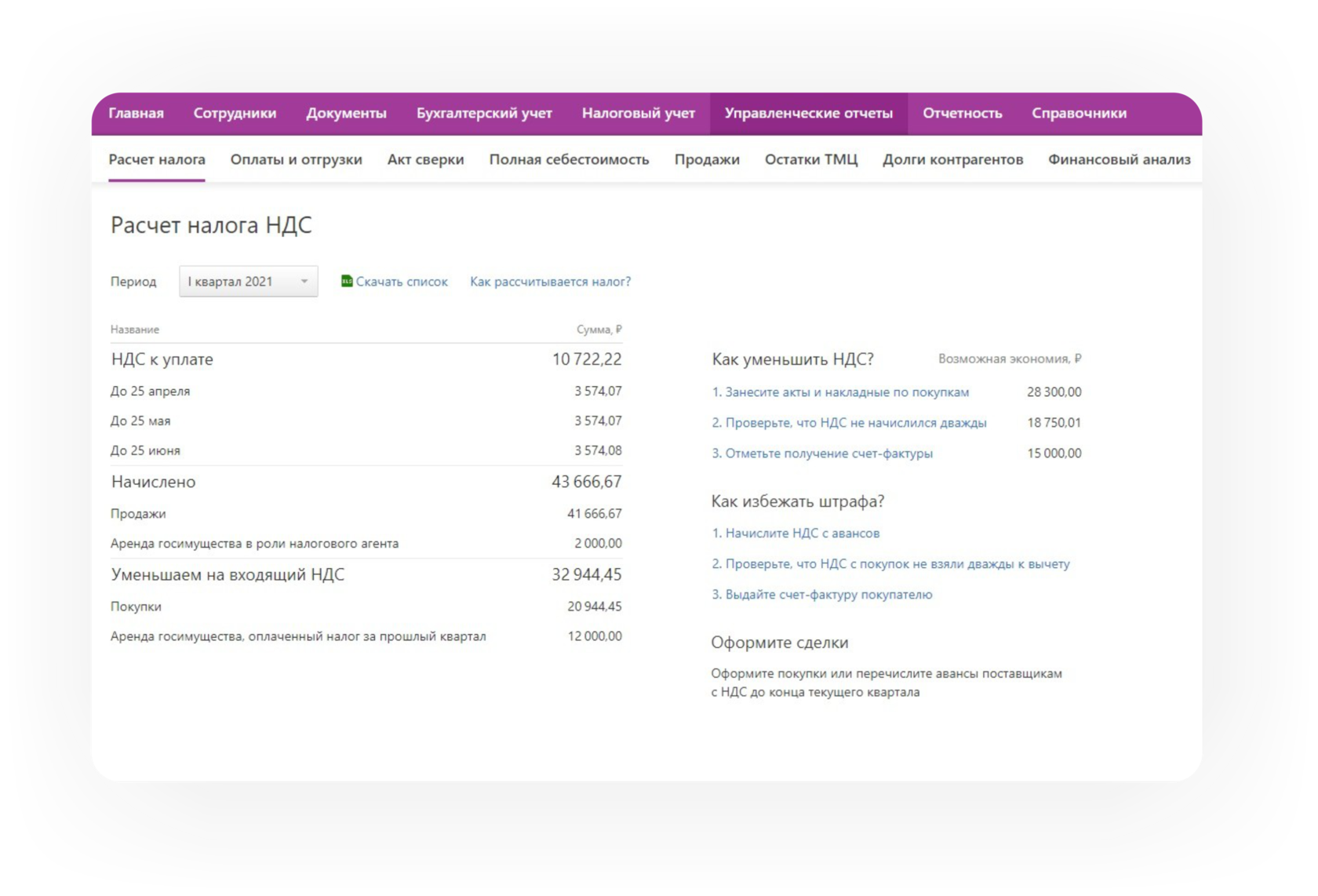Click the Скачать список link
This screenshot has width=1318, height=896.
(x=402, y=281)
